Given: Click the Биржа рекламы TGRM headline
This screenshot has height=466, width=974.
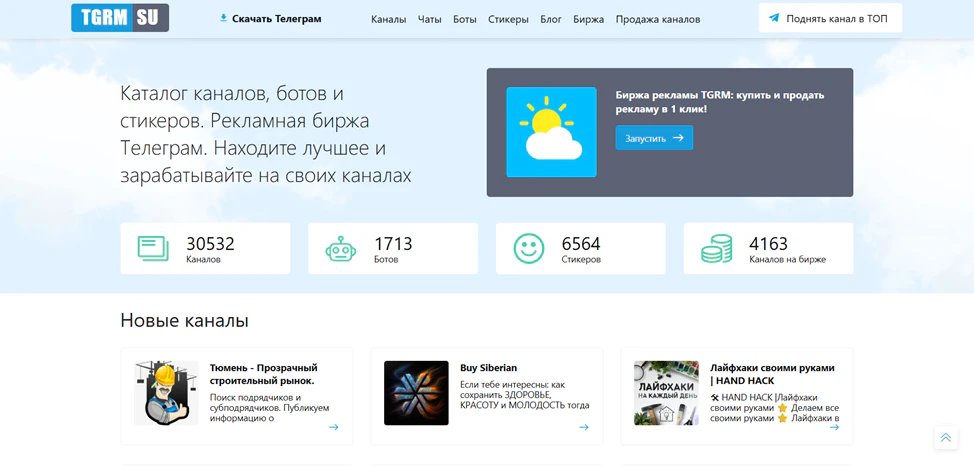Looking at the screenshot, I should coord(720,102).
